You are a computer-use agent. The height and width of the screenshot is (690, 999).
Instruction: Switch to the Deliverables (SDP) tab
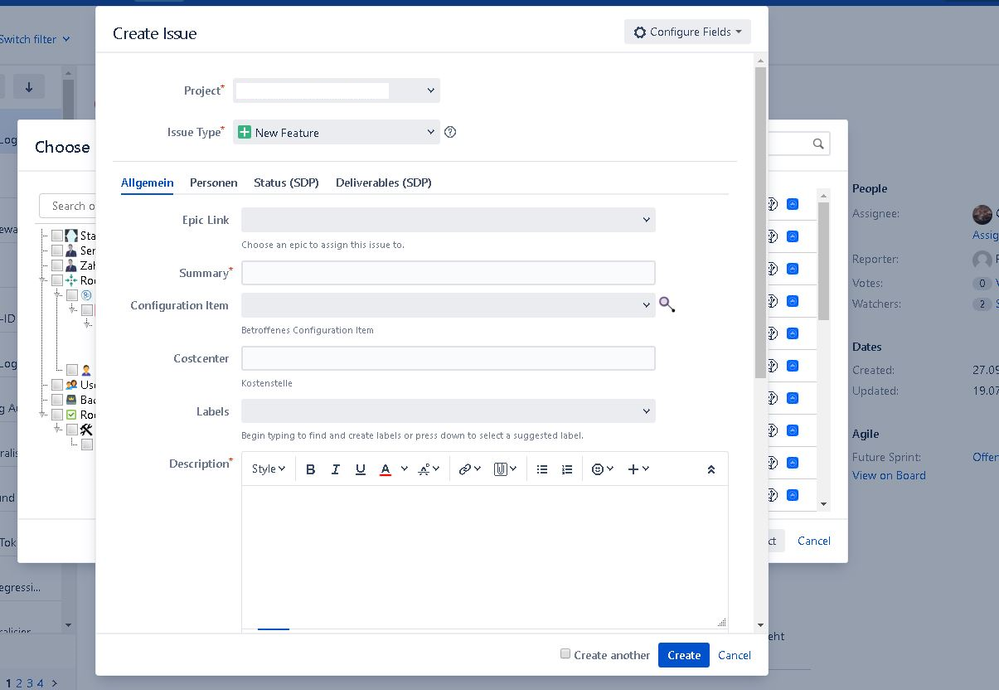tap(384, 183)
